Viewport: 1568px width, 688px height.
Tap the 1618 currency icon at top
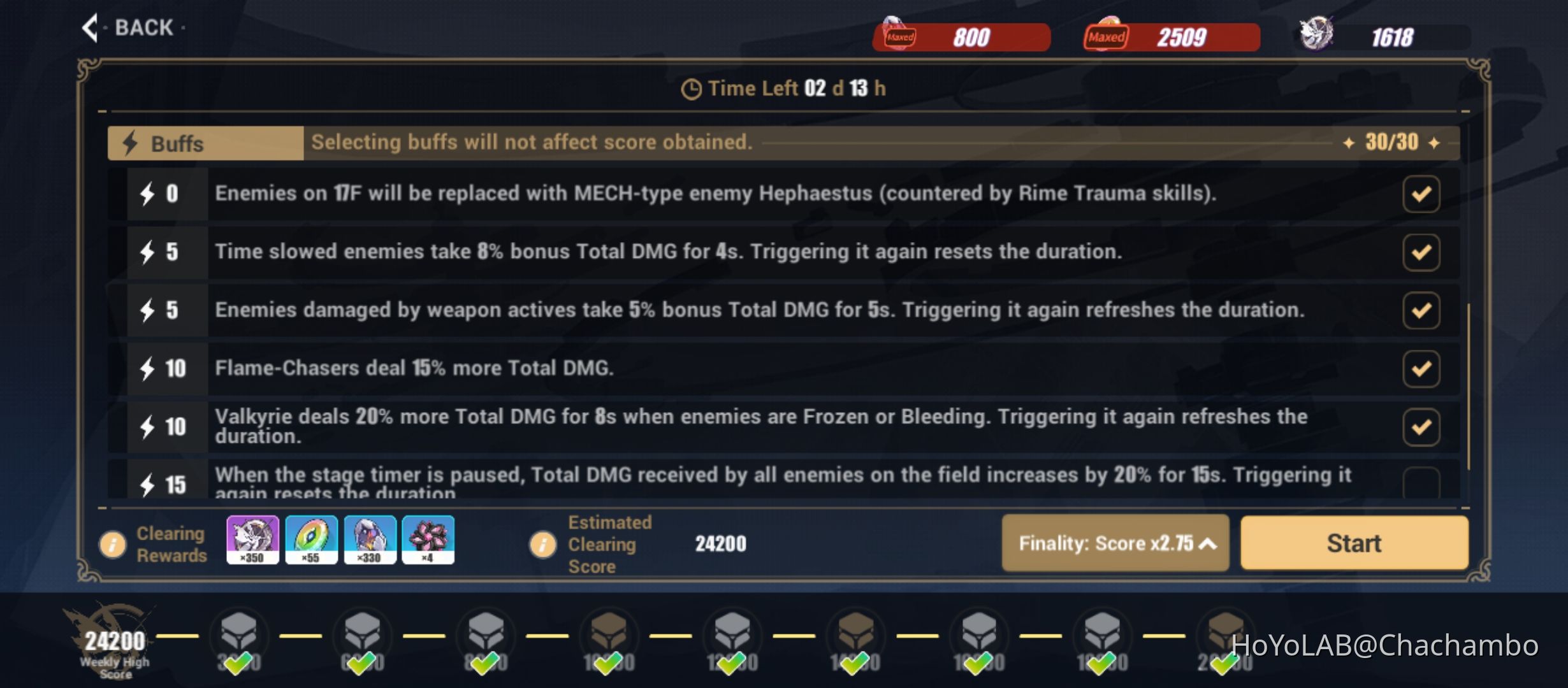point(1316,34)
